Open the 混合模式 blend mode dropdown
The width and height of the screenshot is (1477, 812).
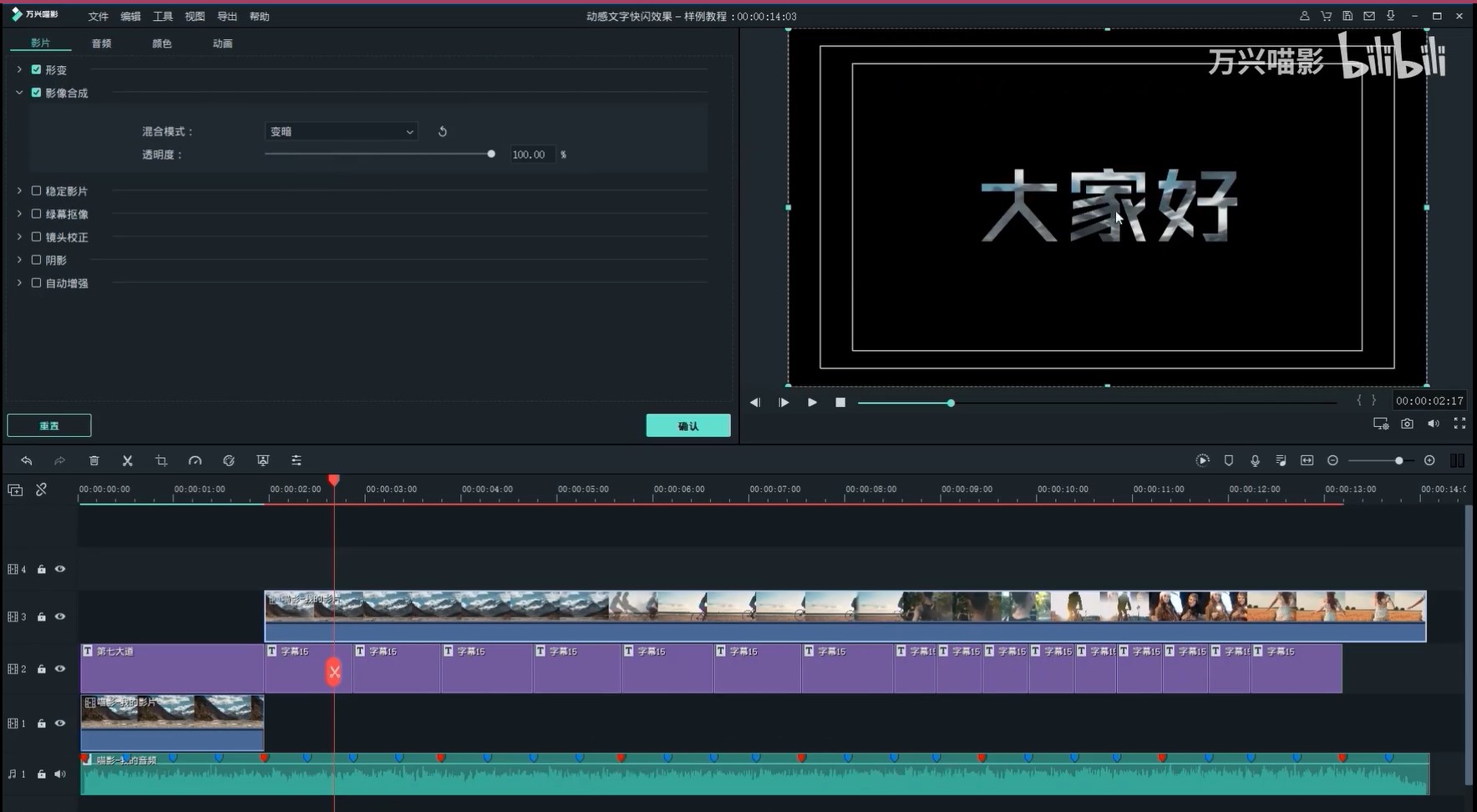341,131
